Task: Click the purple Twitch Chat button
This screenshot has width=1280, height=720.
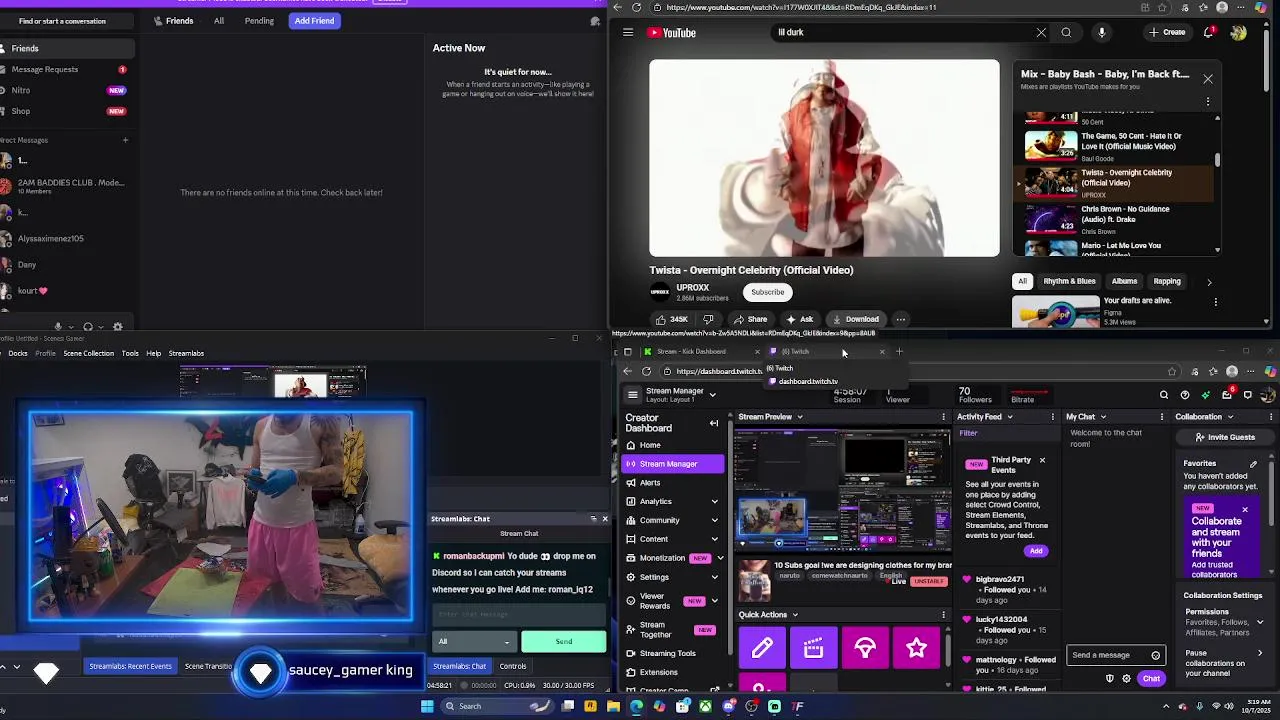Action: [1151, 679]
